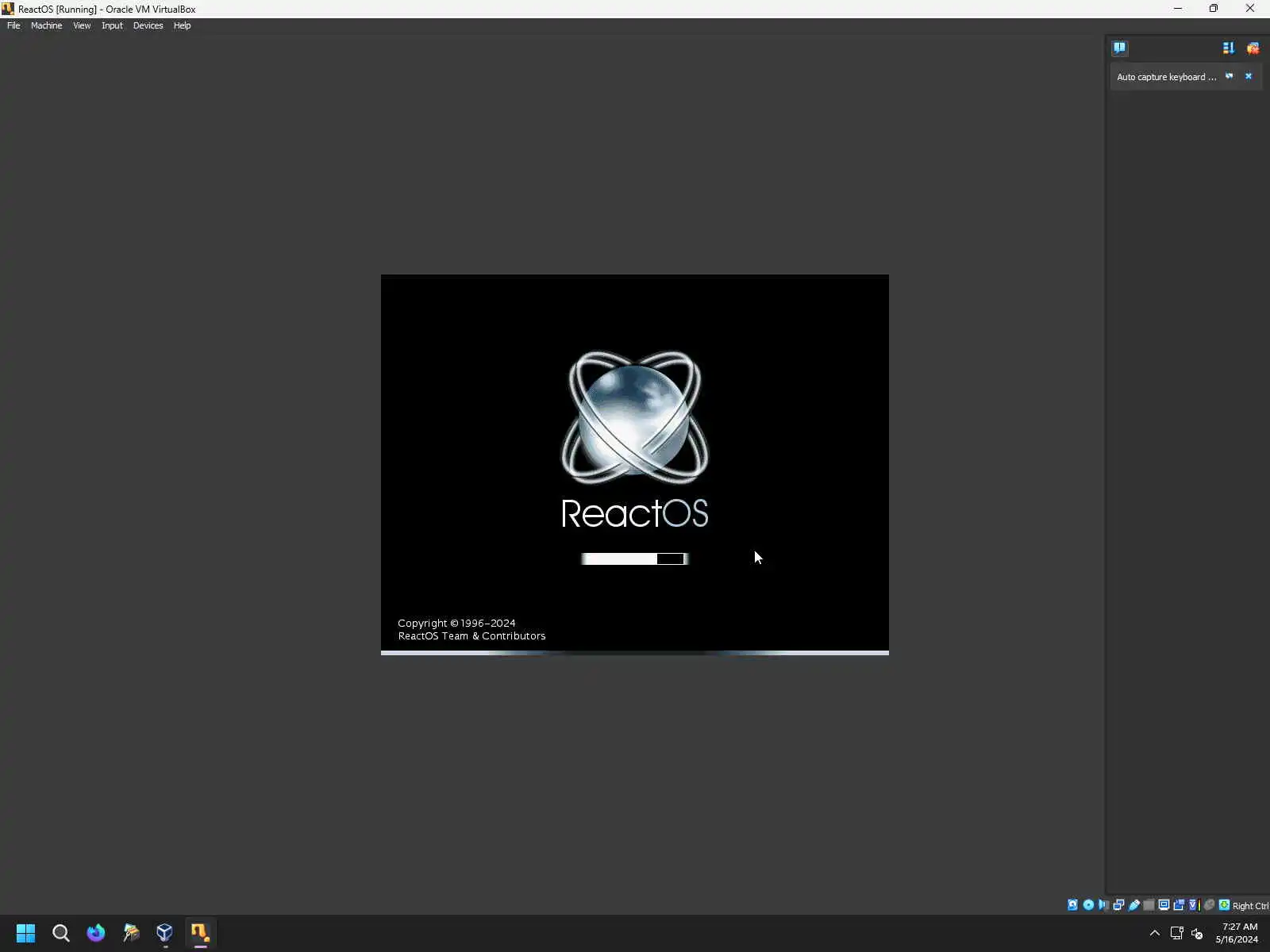Click the display status icon
The width and height of the screenshot is (1270, 952).
1164,904
